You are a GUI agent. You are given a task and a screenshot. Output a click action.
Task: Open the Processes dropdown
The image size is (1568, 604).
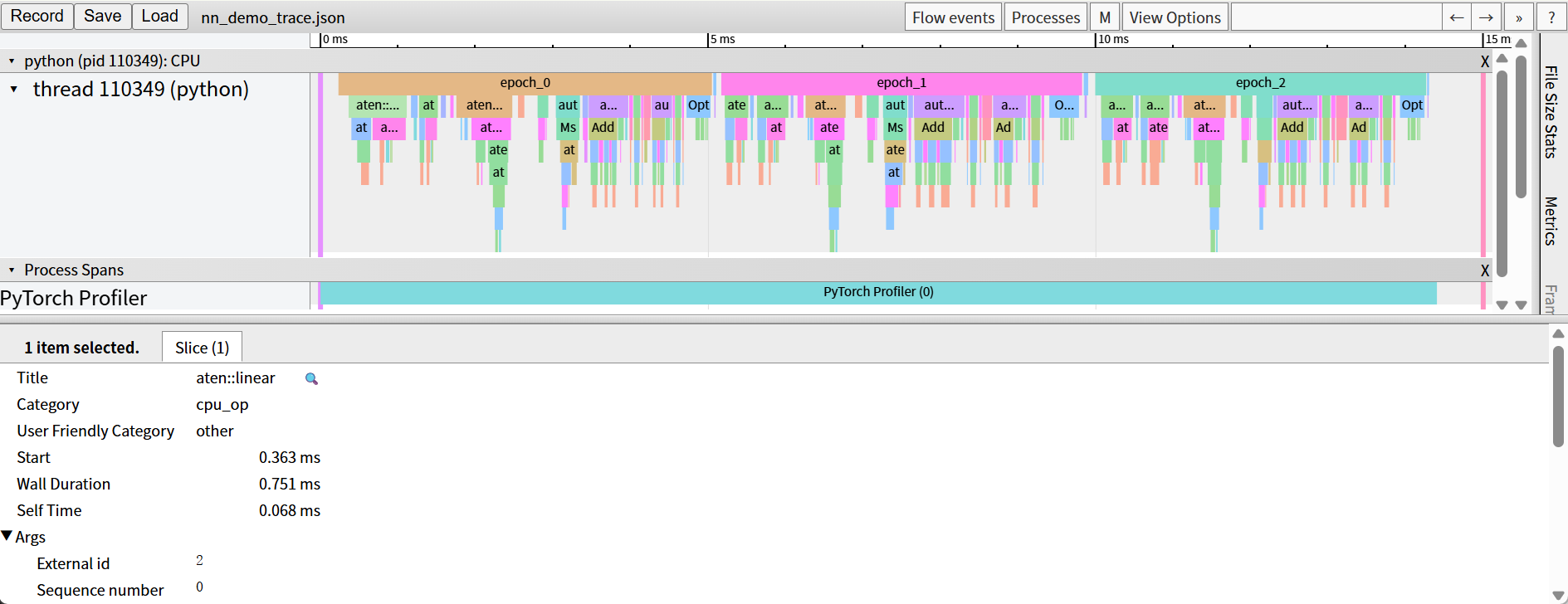click(x=1046, y=17)
